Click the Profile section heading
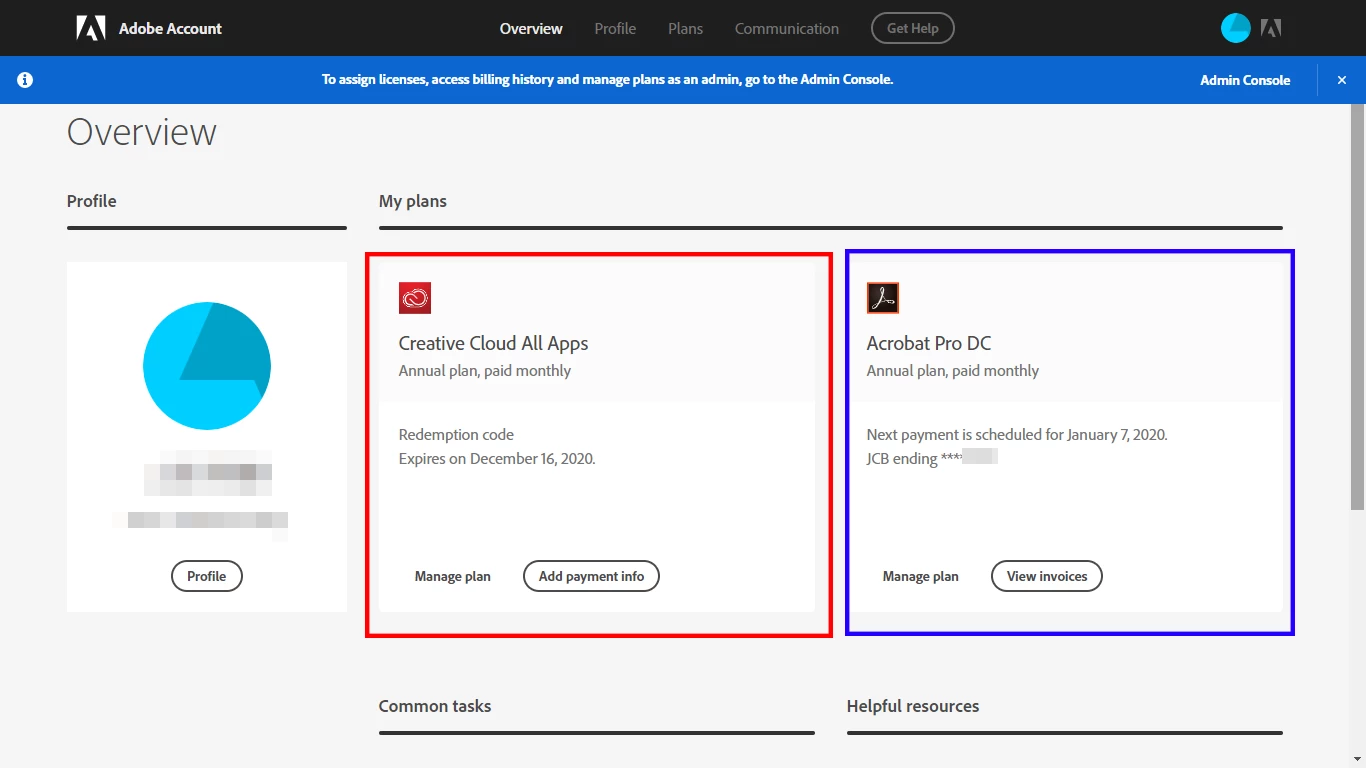This screenshot has height=768, width=1366. [x=92, y=201]
